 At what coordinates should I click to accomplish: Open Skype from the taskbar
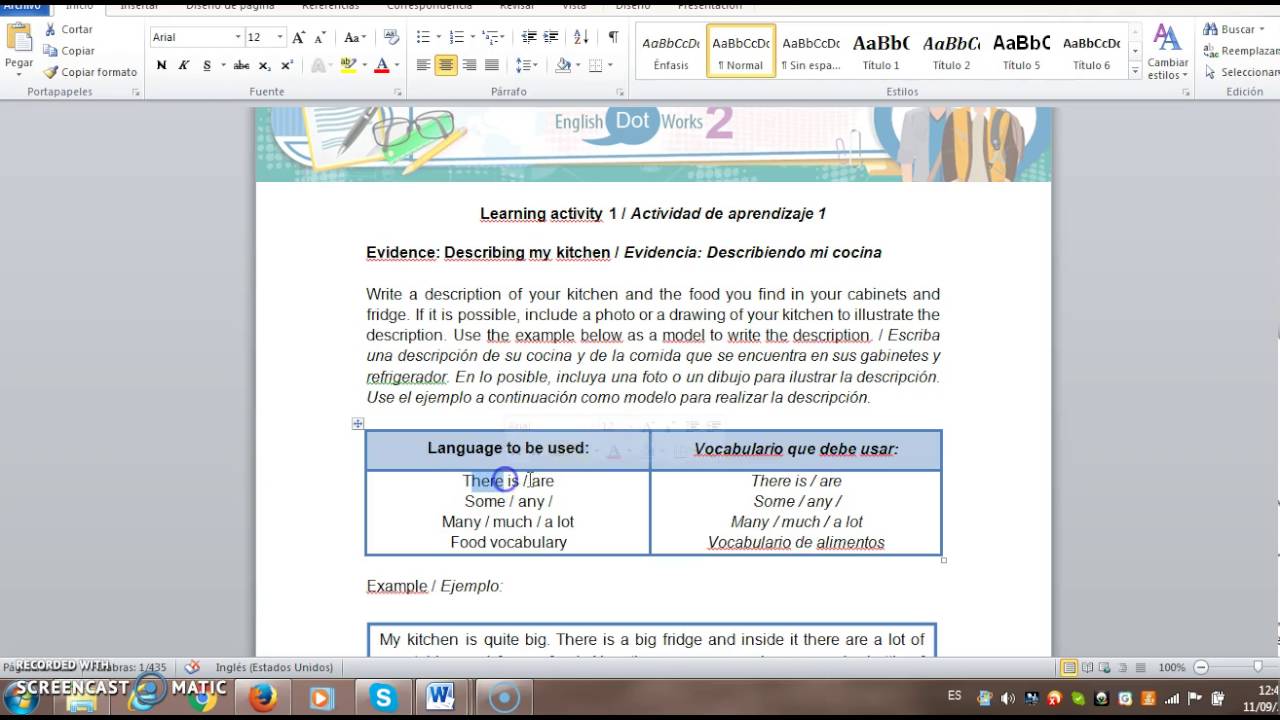[x=383, y=697]
